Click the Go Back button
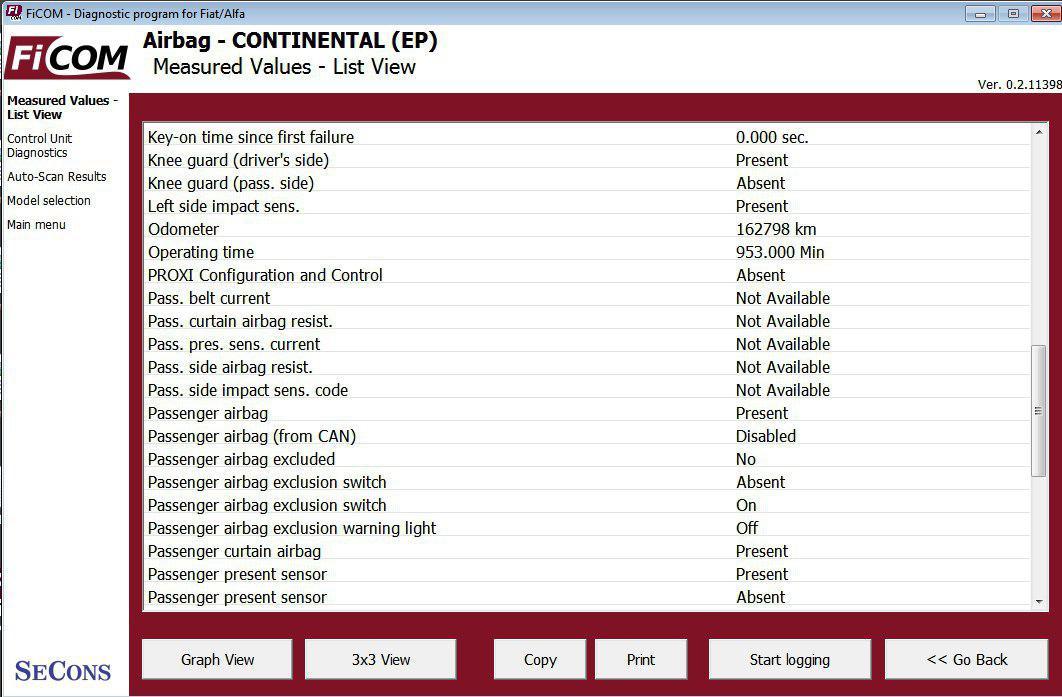1062x697 pixels. [967, 659]
